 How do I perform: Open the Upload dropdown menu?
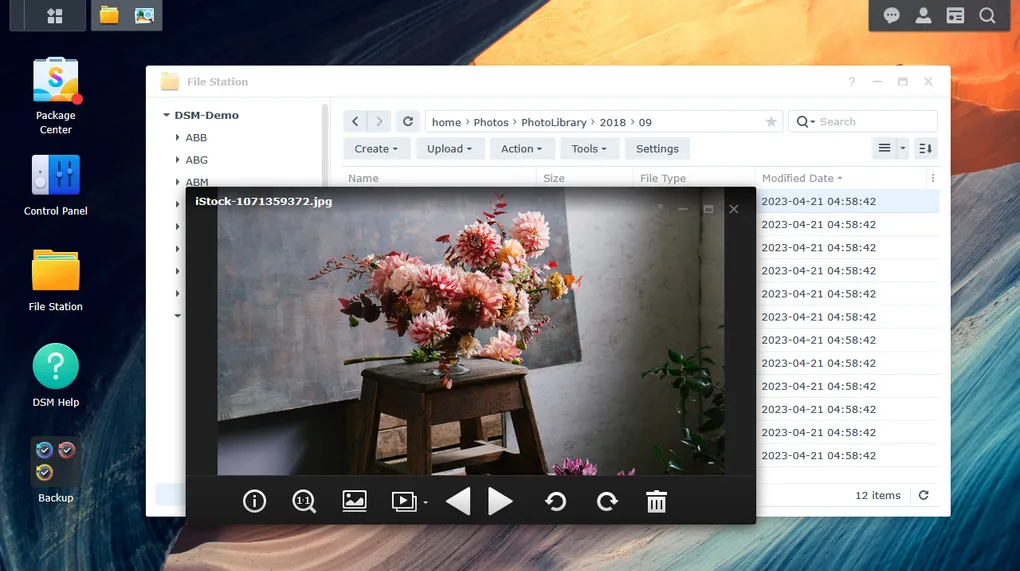(x=450, y=149)
